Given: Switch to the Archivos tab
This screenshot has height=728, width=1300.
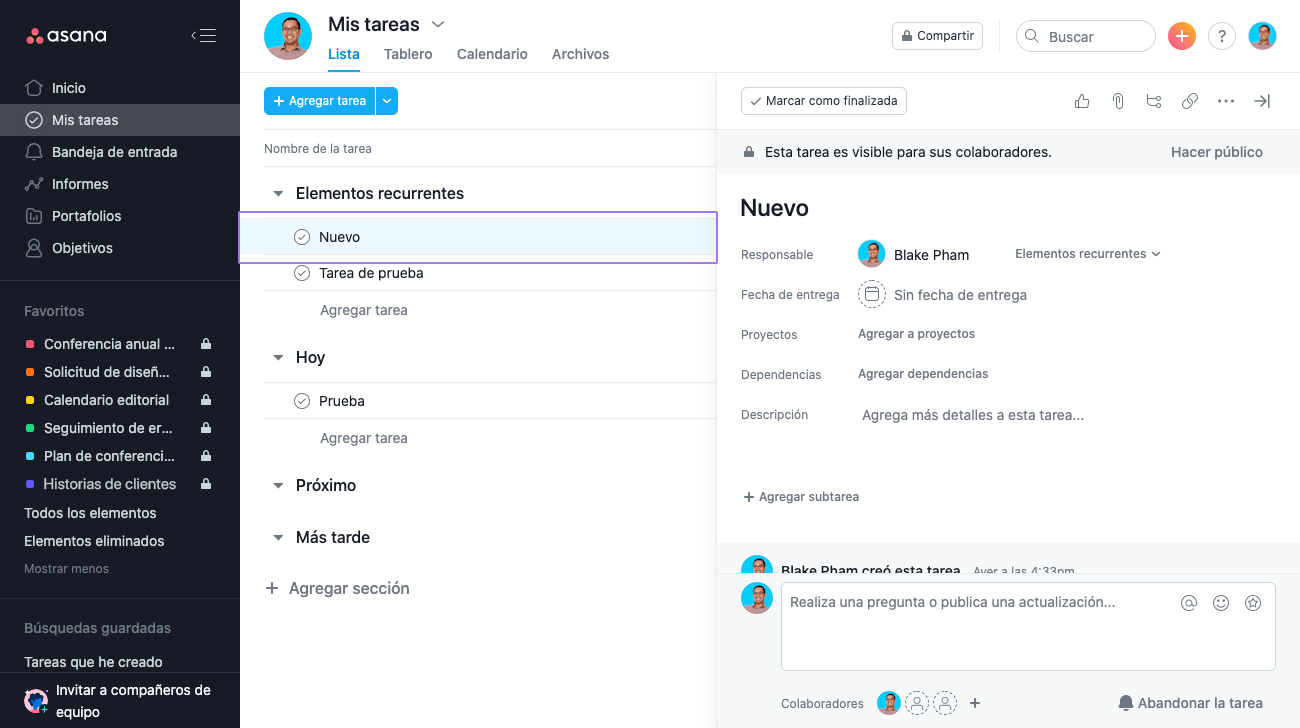Looking at the screenshot, I should point(580,54).
